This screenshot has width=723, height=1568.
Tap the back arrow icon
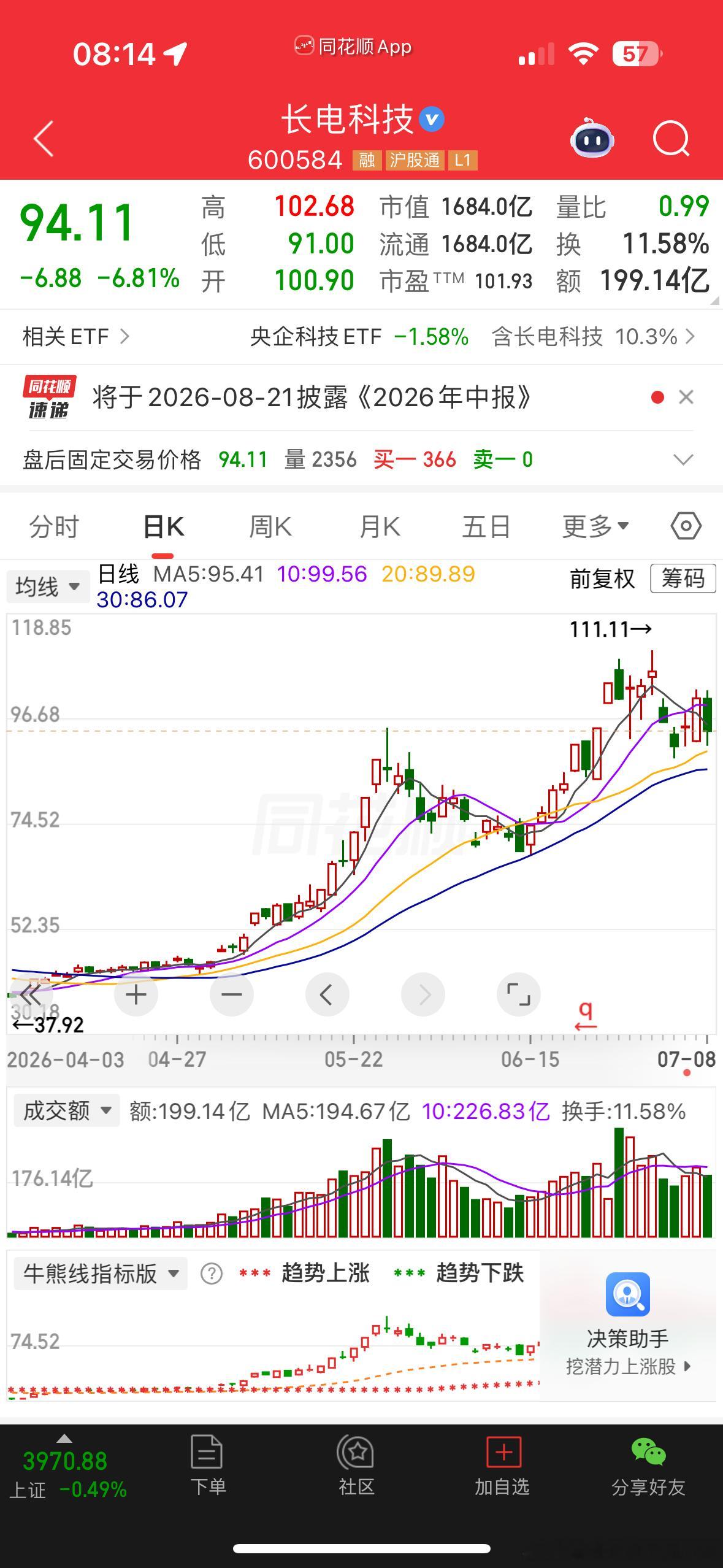(x=44, y=139)
